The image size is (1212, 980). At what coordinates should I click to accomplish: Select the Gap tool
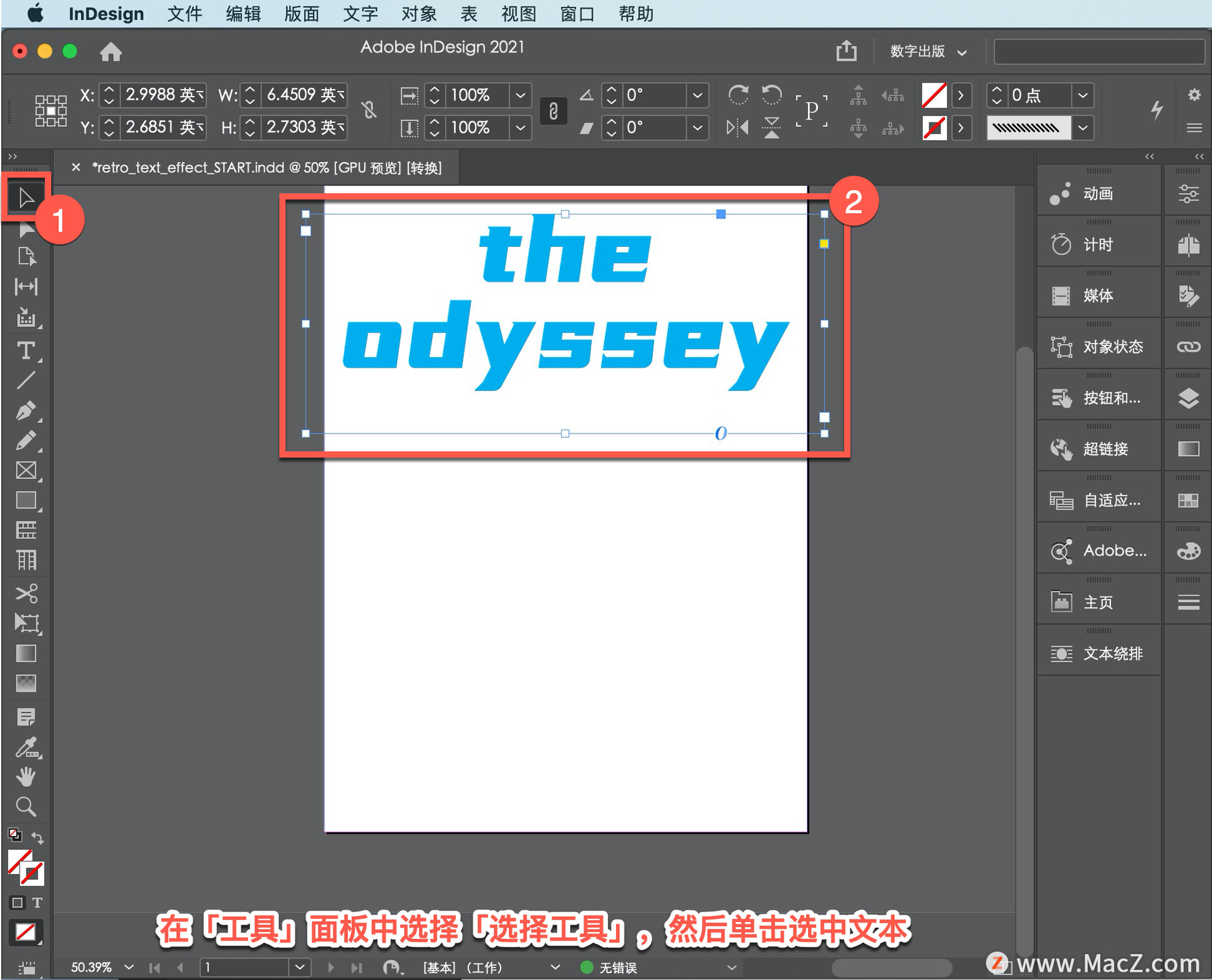coord(26,286)
